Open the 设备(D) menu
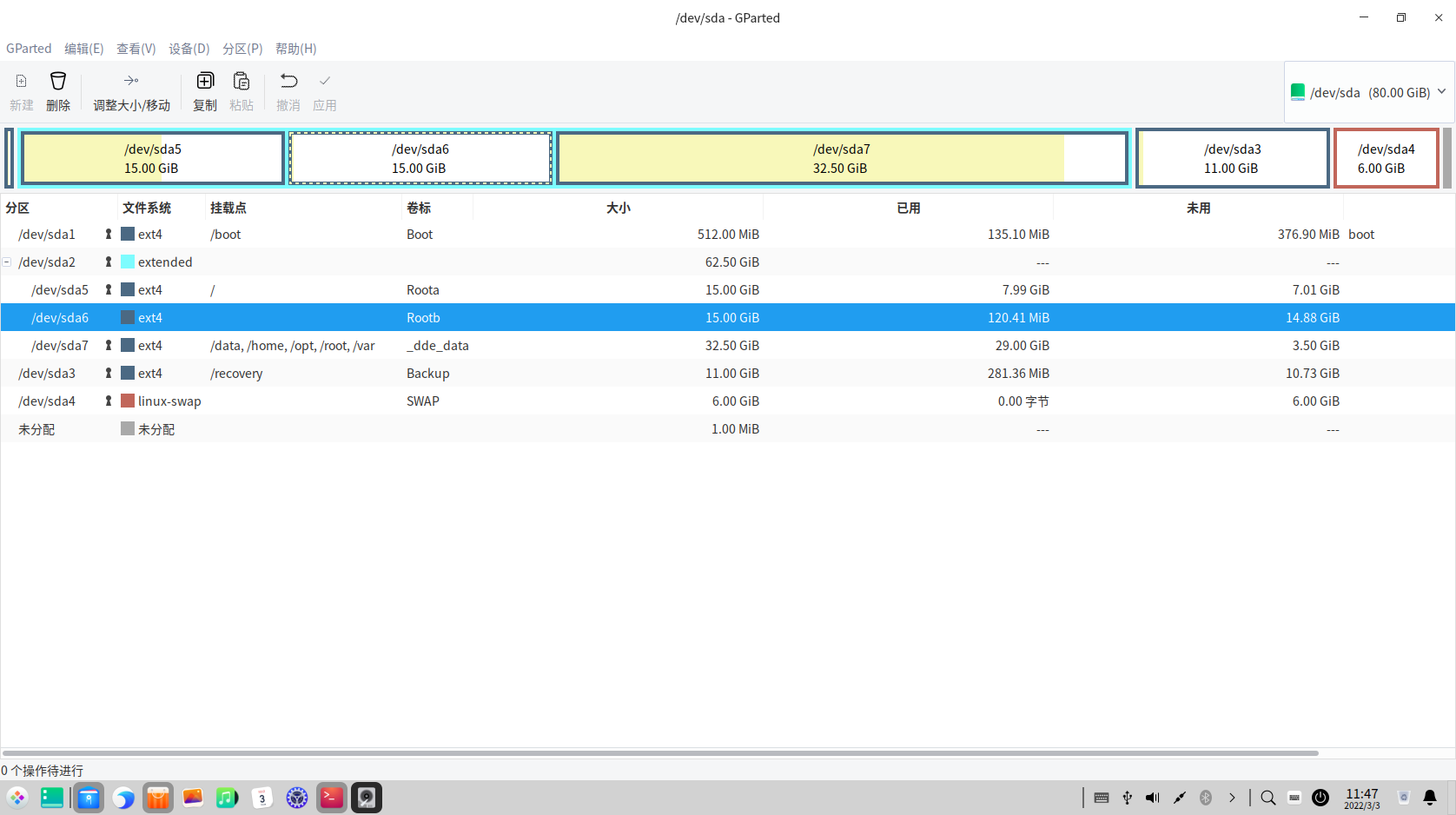The image size is (1456, 815). point(189,49)
